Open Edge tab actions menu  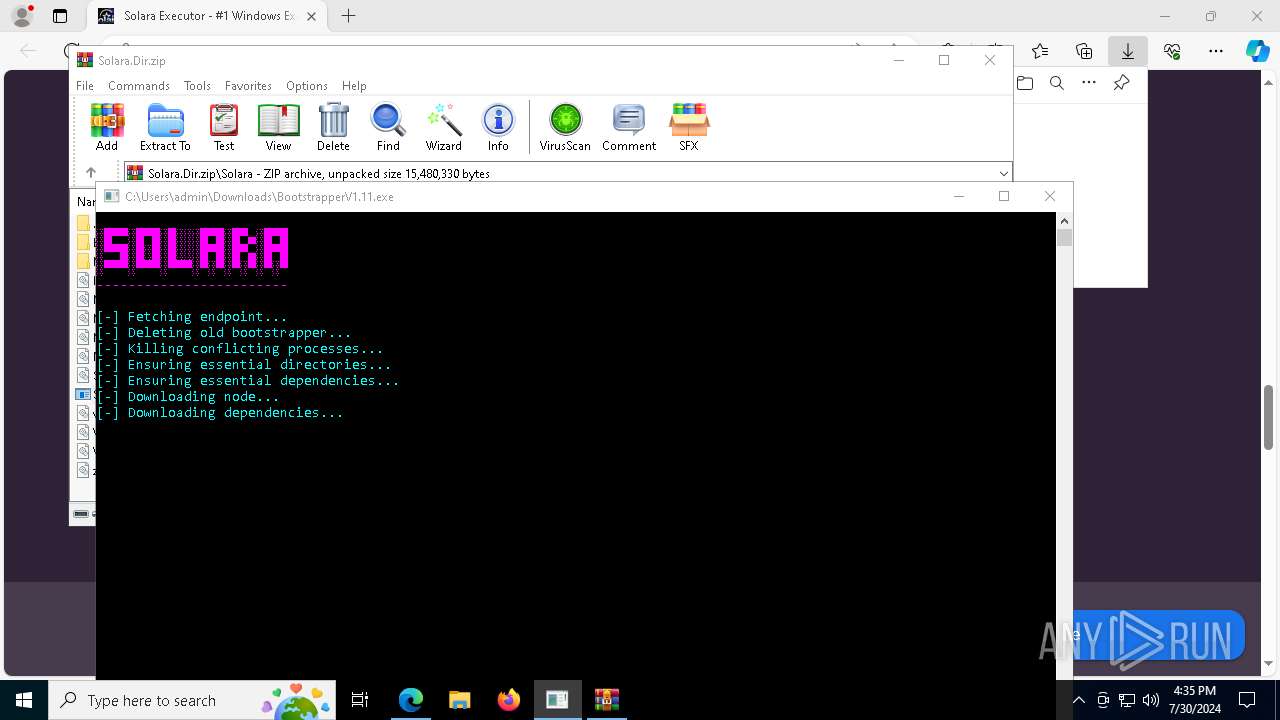[x=60, y=16]
